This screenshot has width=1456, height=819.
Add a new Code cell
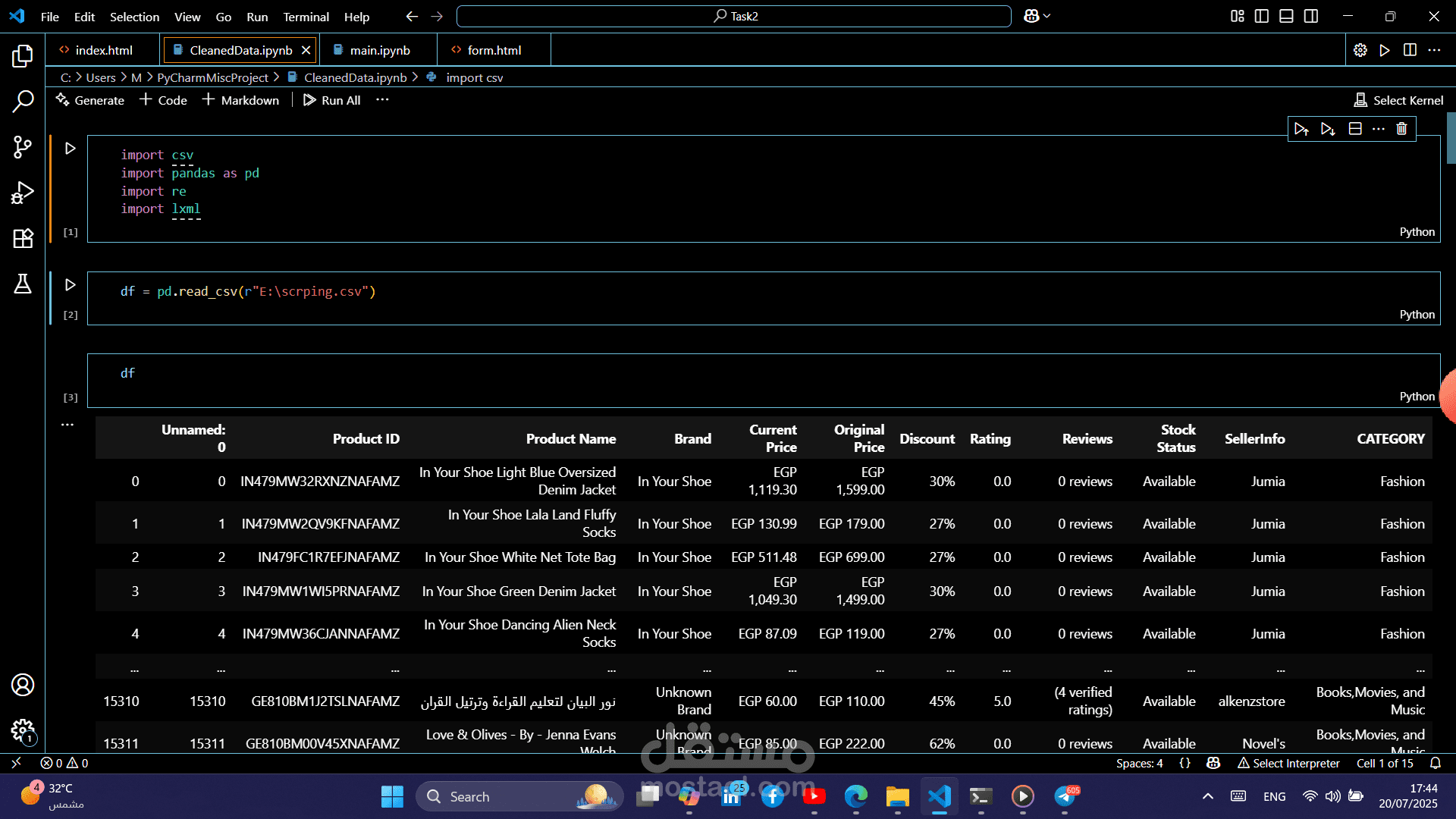(x=163, y=100)
